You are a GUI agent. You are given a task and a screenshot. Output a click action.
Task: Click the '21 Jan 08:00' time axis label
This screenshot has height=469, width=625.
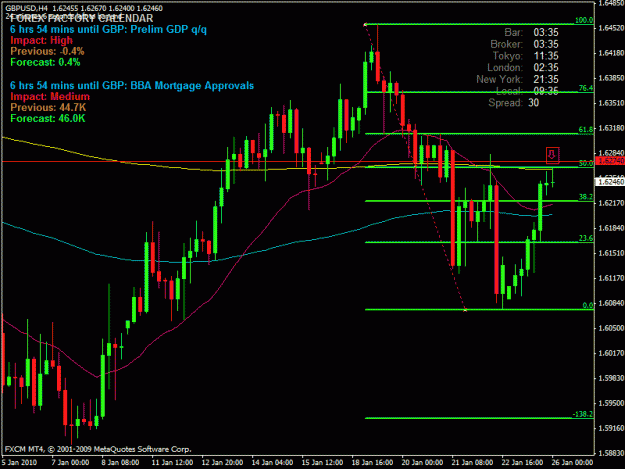[472, 463]
